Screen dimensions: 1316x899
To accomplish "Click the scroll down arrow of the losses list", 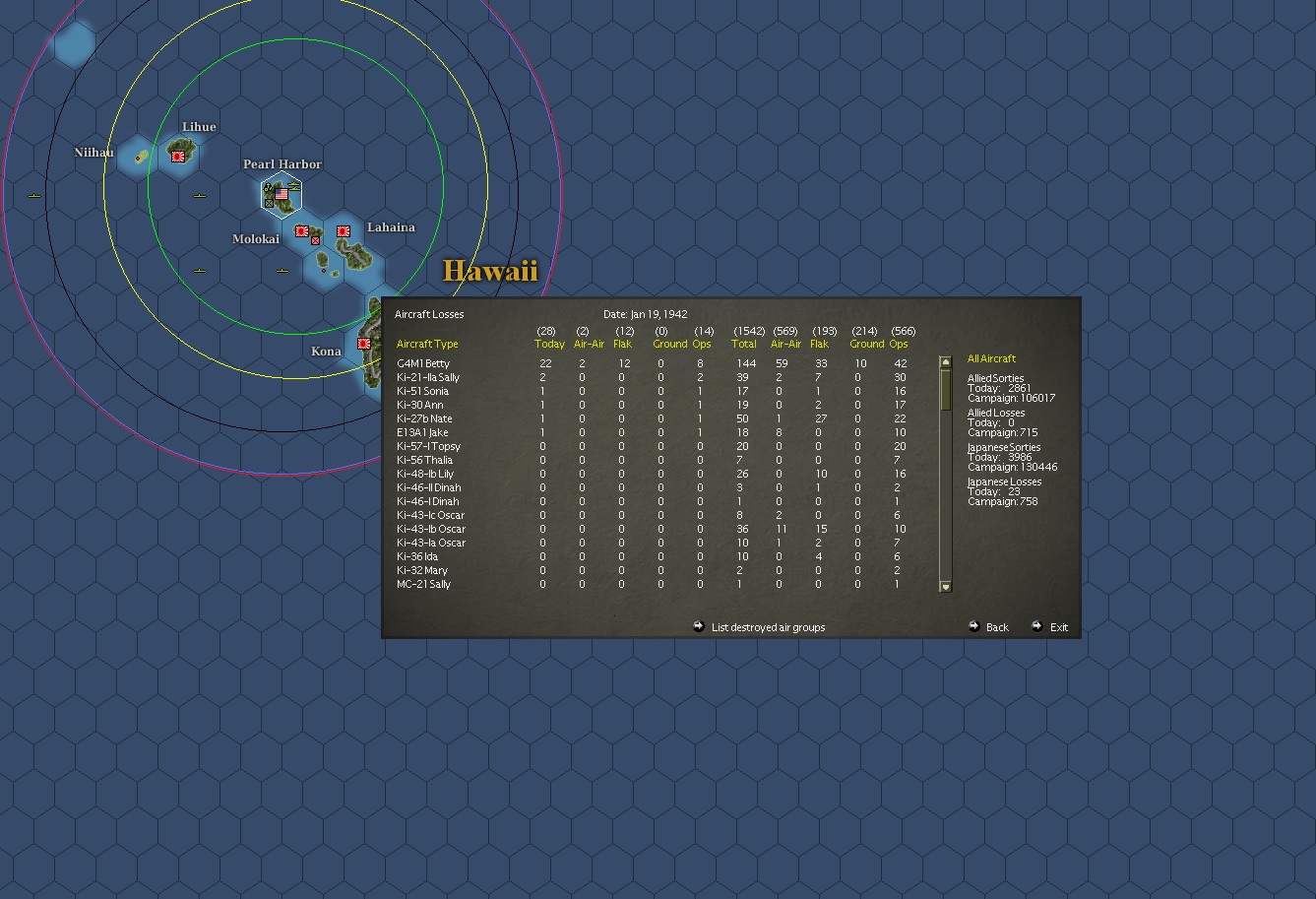I will coord(946,587).
